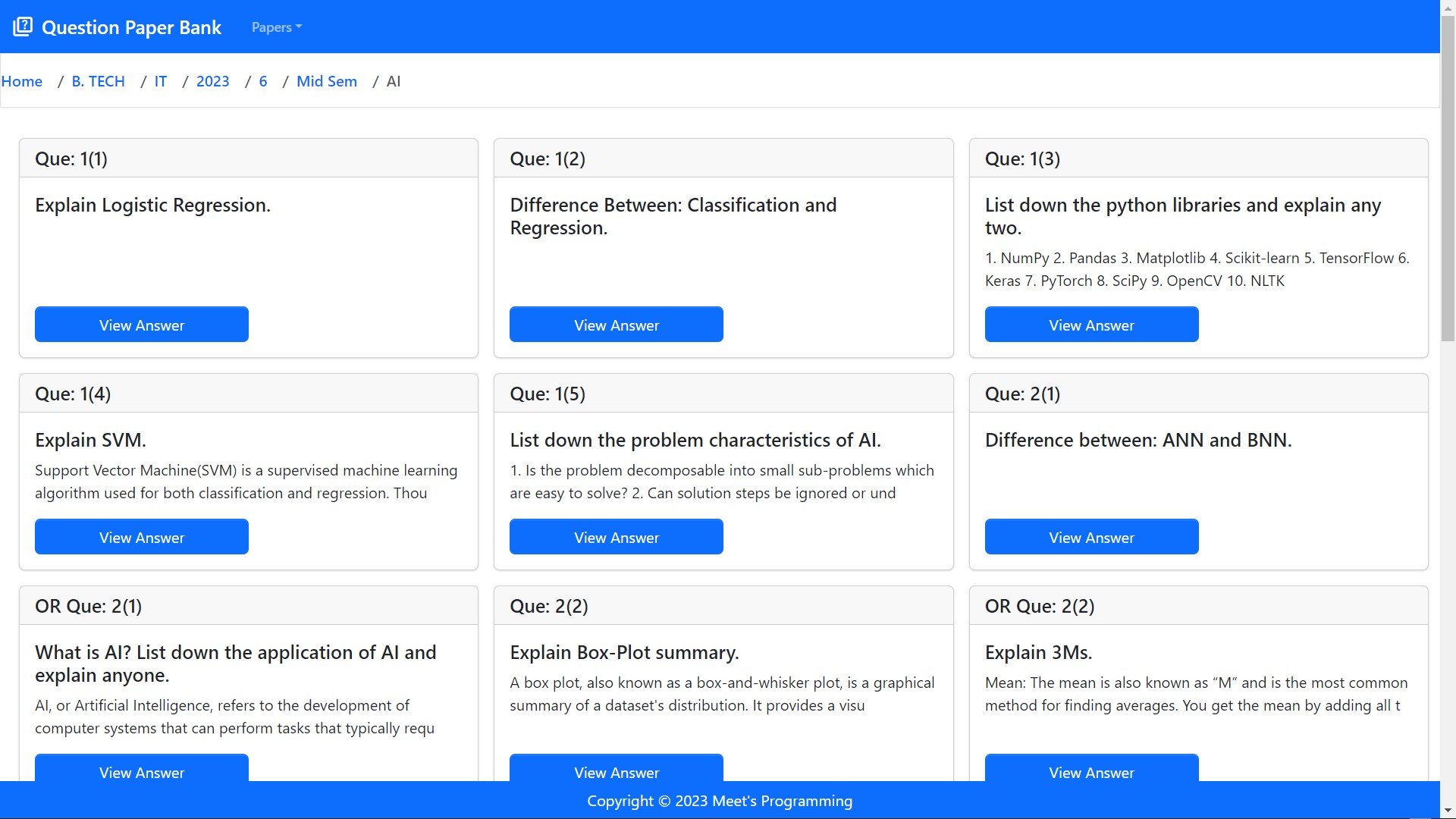Select the IT breadcrumb link
Image resolution: width=1456 pixels, height=819 pixels.
(x=160, y=81)
